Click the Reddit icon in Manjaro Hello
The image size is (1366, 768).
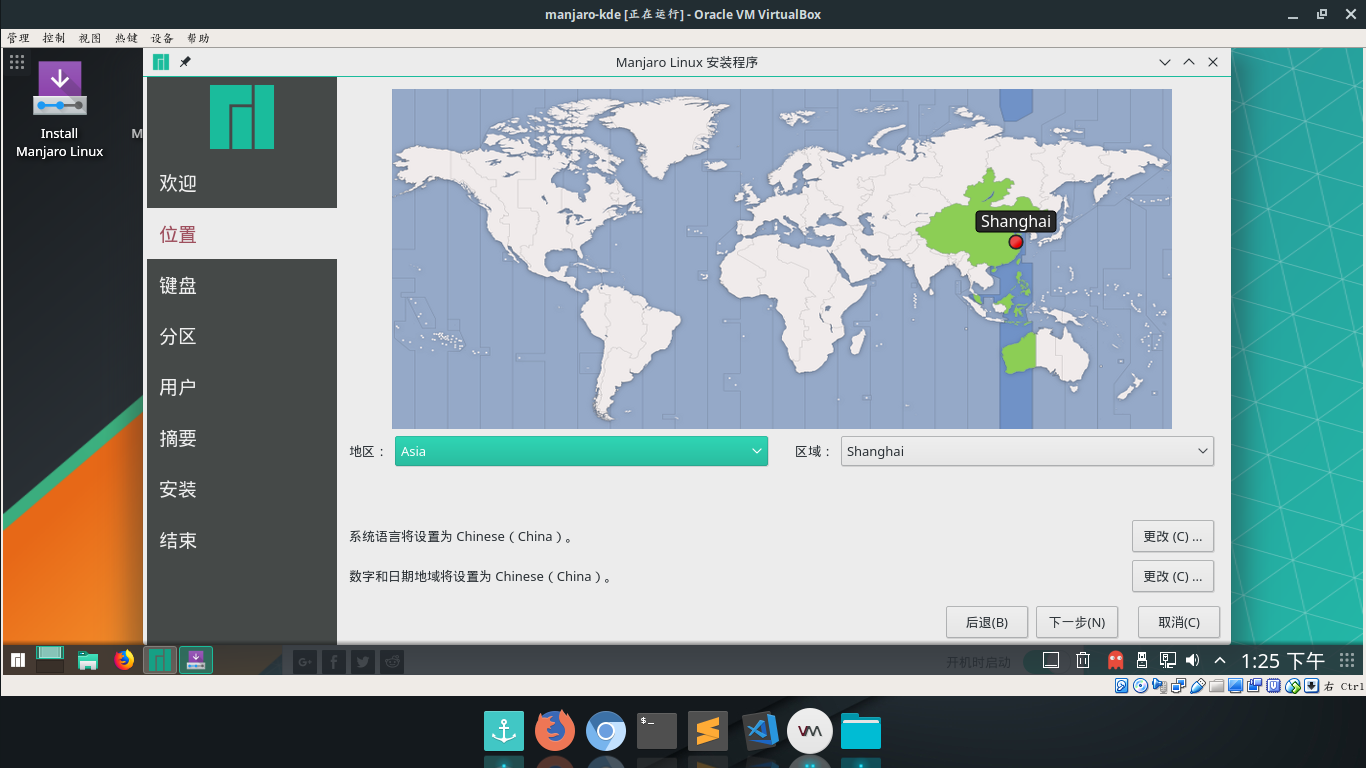392,661
